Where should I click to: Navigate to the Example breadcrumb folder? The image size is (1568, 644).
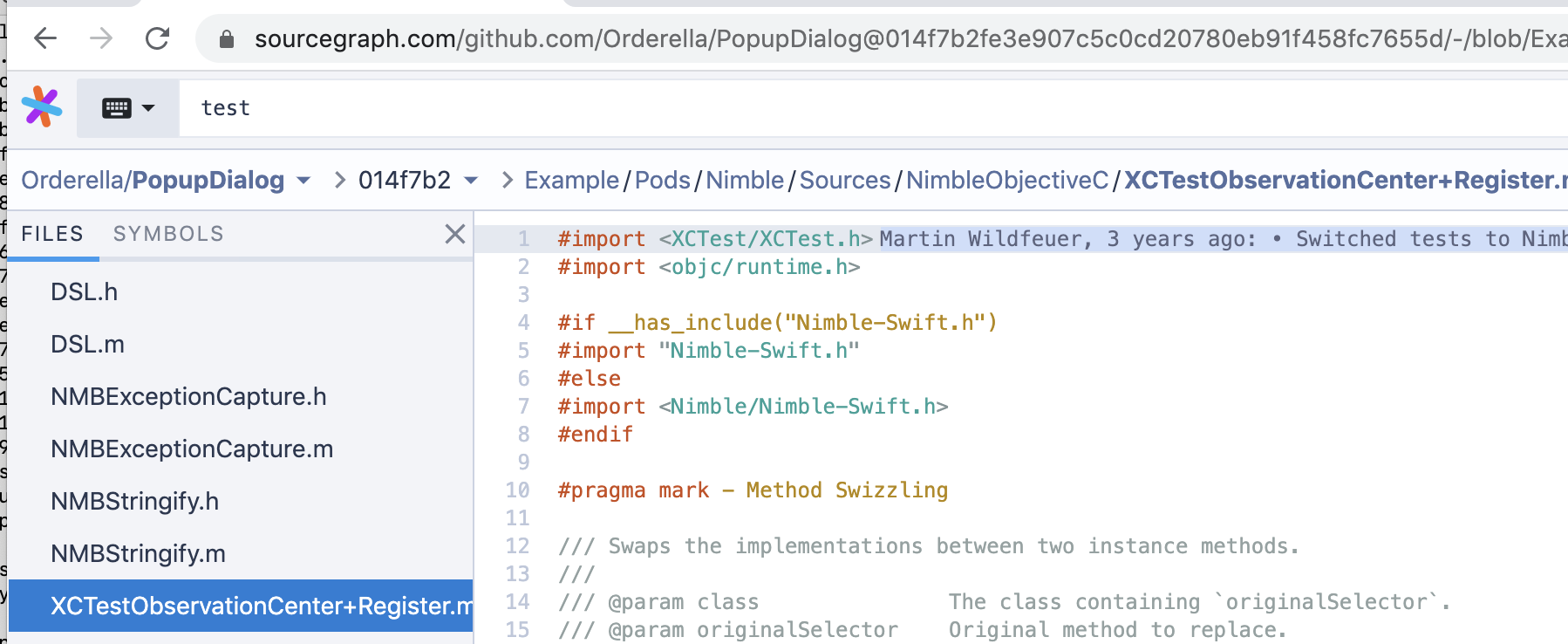571,180
